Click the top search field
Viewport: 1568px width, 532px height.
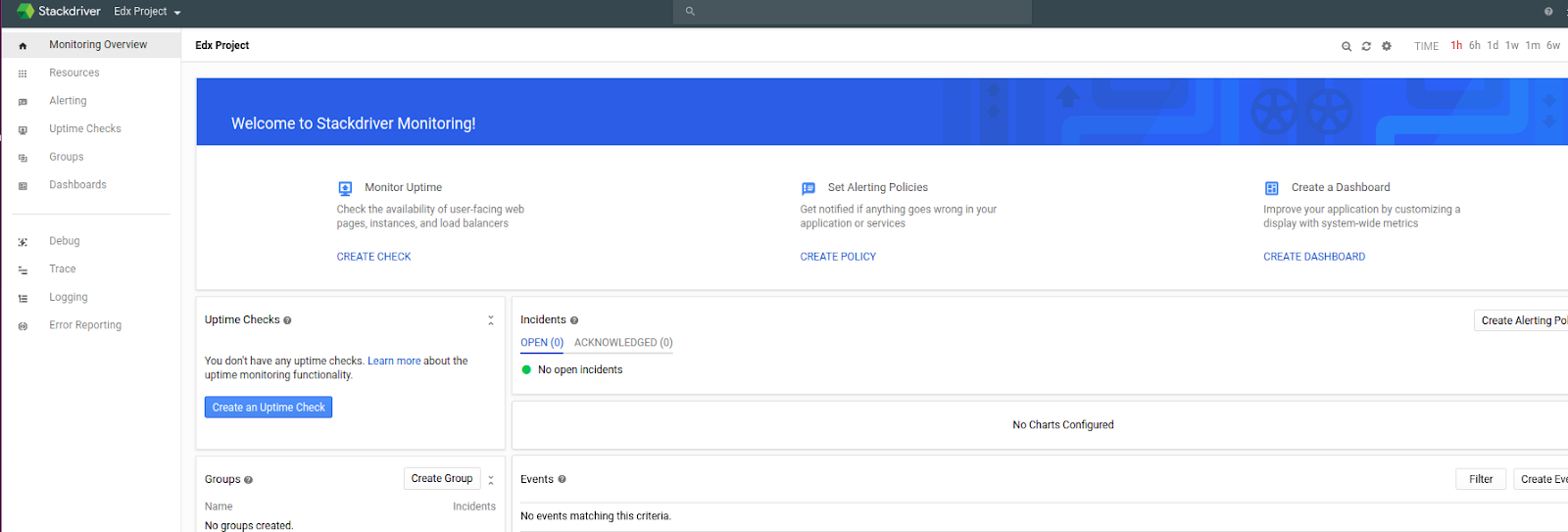[852, 12]
